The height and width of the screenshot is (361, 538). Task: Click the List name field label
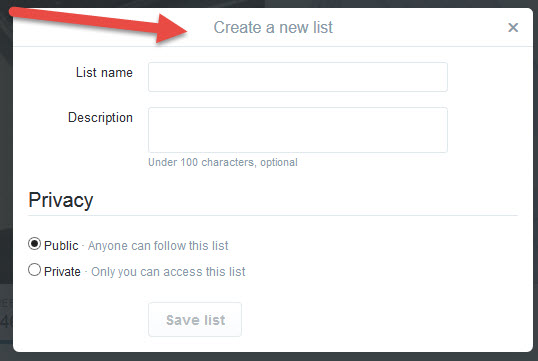[x=104, y=73]
